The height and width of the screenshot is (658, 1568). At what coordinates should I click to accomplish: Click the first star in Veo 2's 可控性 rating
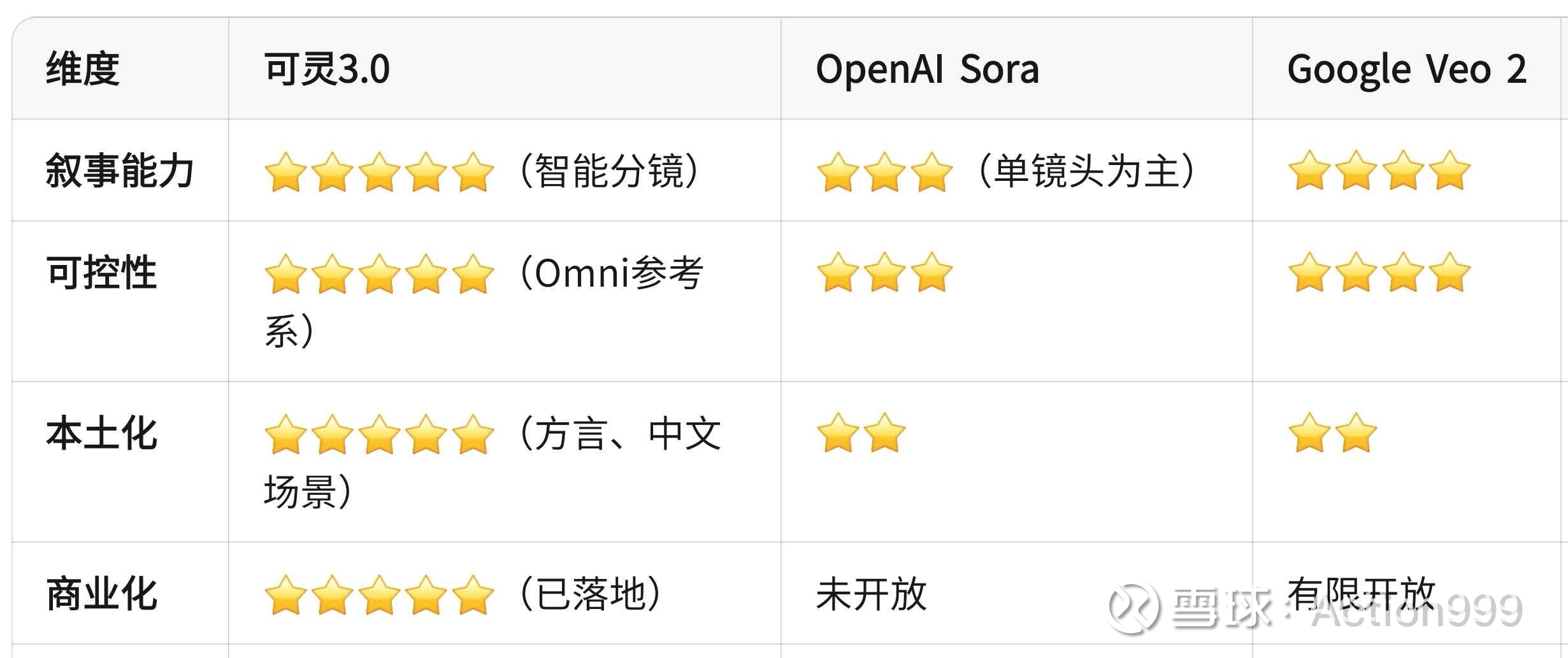click(1309, 273)
